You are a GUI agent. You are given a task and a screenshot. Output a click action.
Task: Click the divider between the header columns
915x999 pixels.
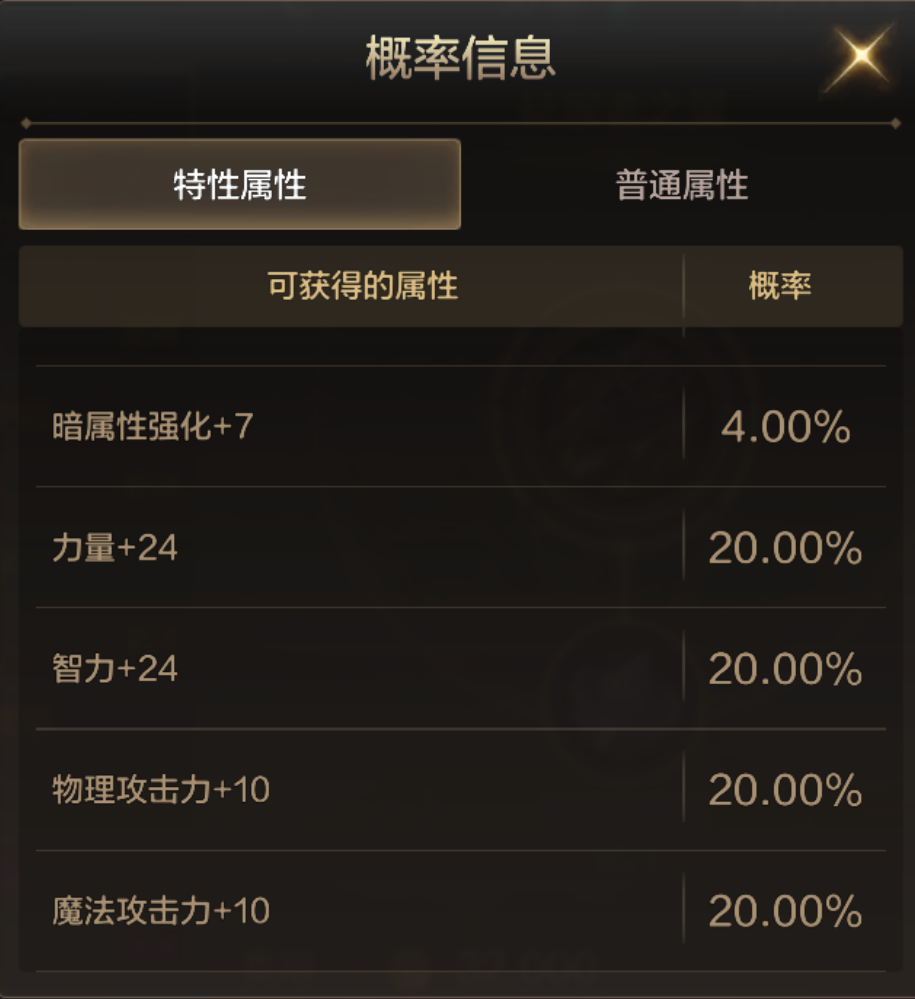click(684, 287)
